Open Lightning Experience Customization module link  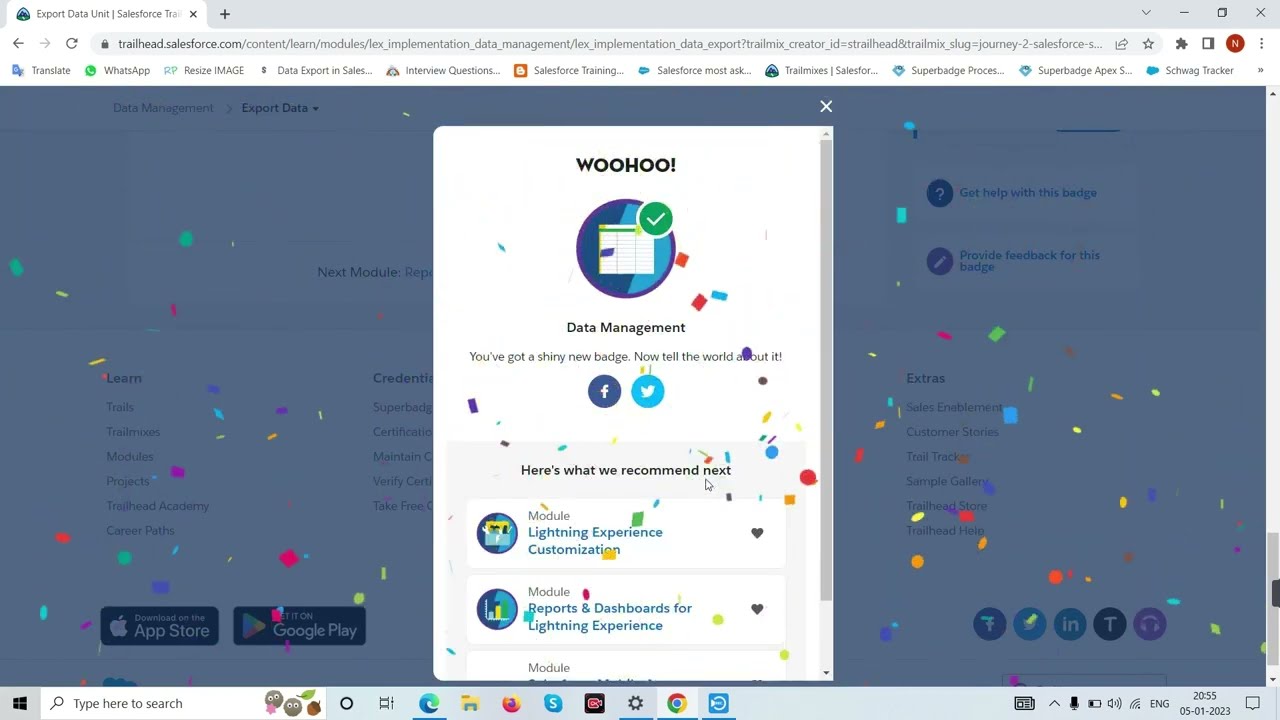click(x=595, y=541)
